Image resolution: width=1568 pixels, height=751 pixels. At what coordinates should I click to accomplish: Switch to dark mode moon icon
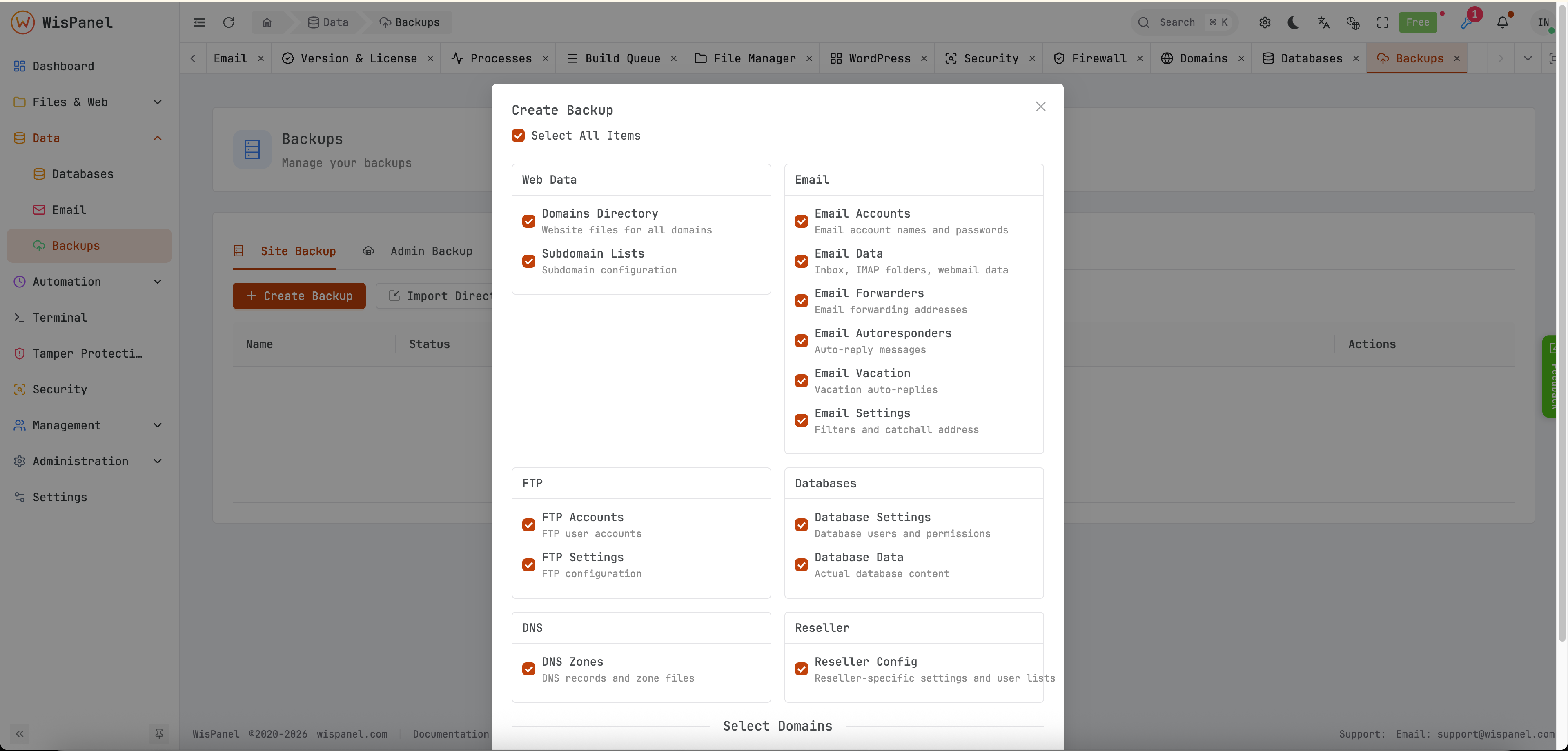click(x=1294, y=22)
